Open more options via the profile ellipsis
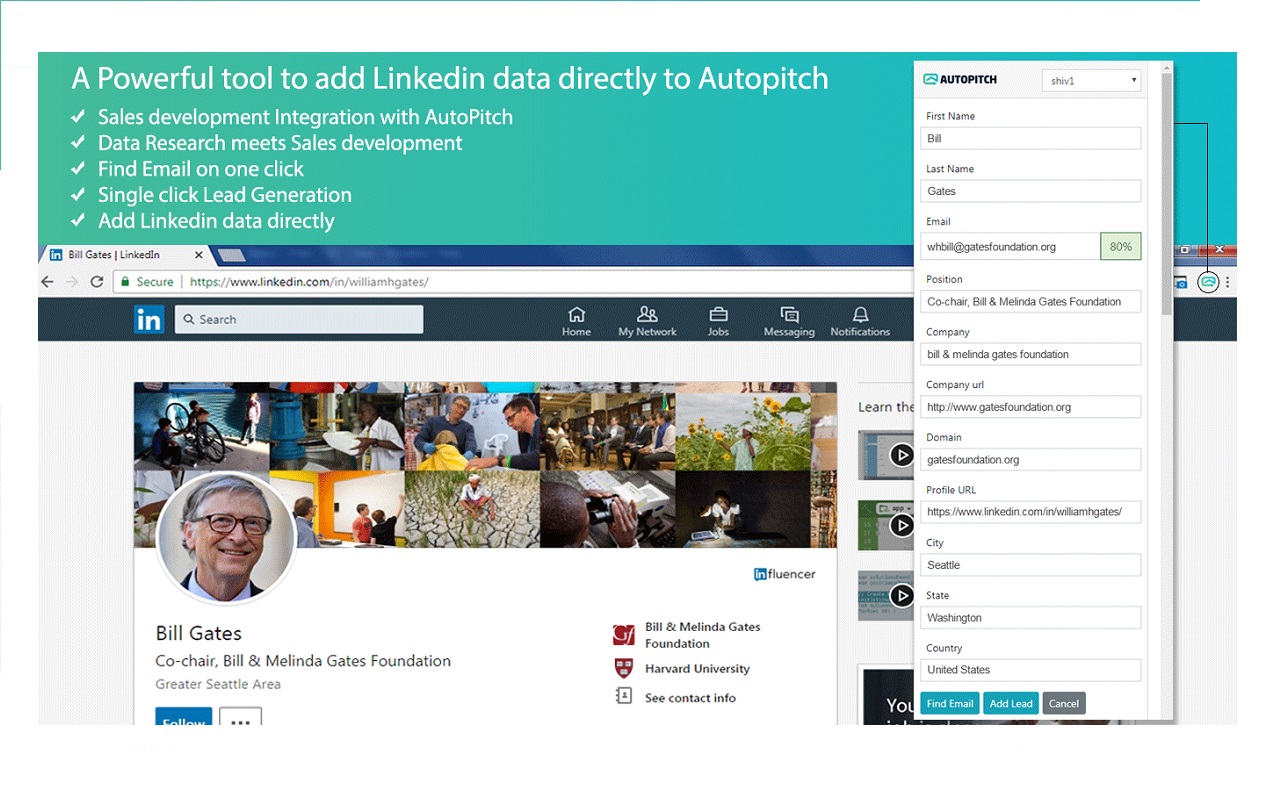 tap(240, 716)
